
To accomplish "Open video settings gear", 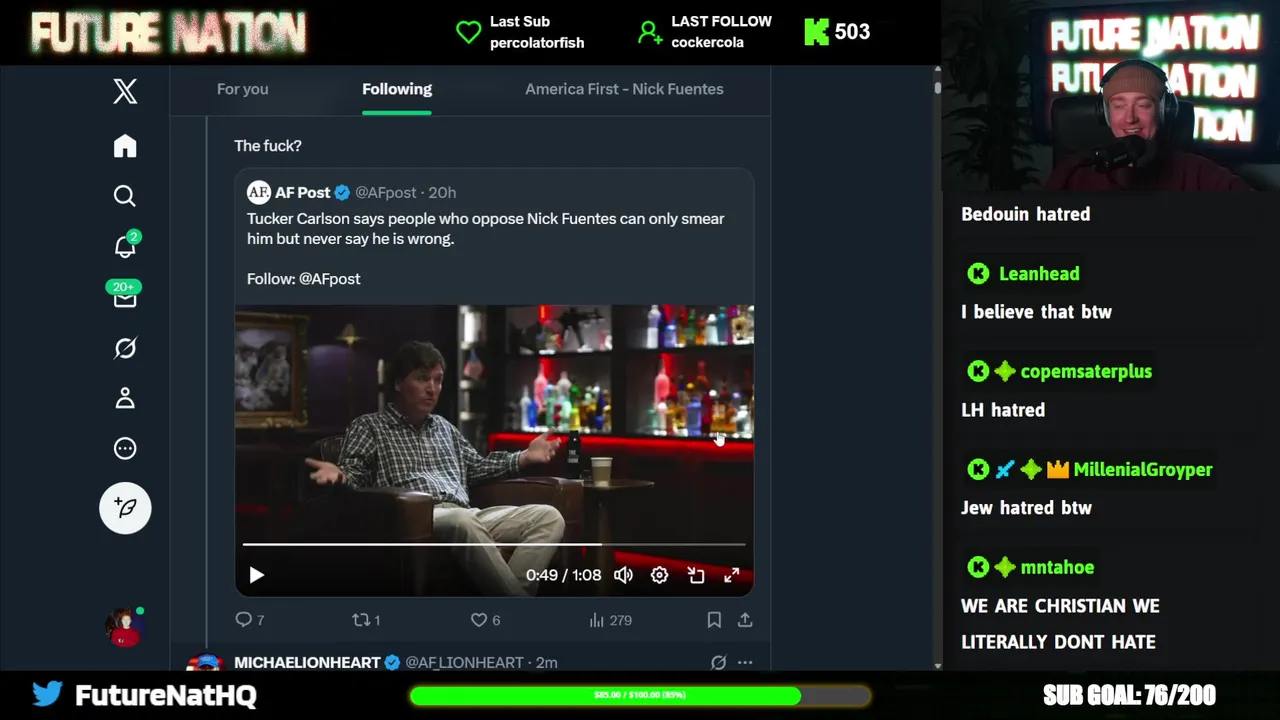I will 659,575.
